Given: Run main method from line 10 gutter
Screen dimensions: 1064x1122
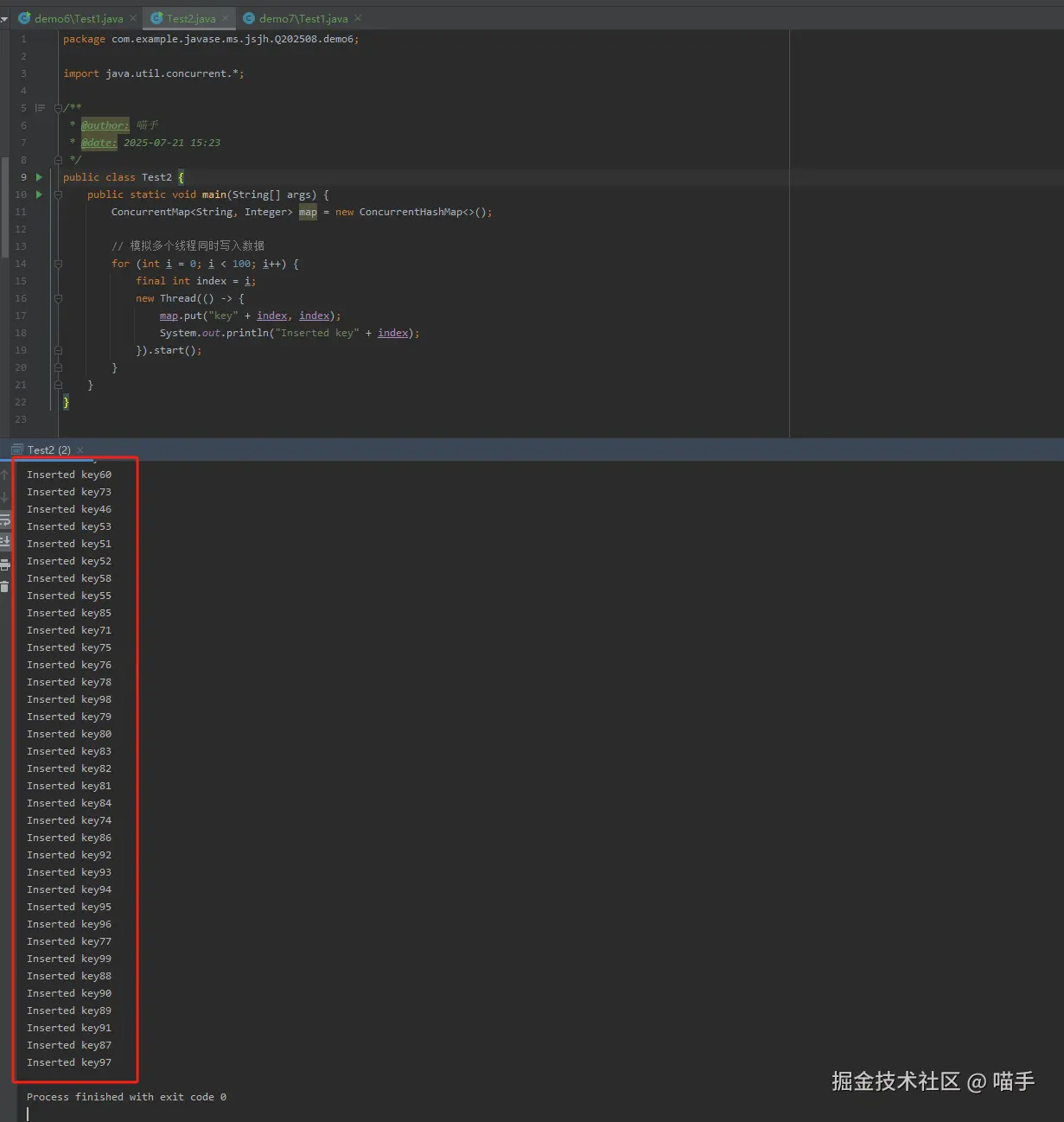Looking at the screenshot, I should (x=39, y=194).
